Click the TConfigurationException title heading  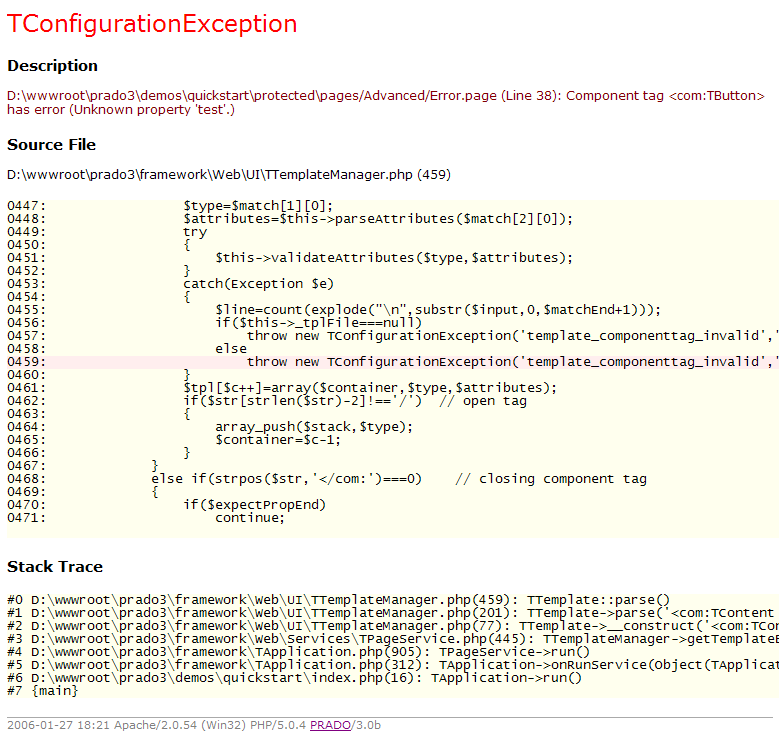click(152, 25)
